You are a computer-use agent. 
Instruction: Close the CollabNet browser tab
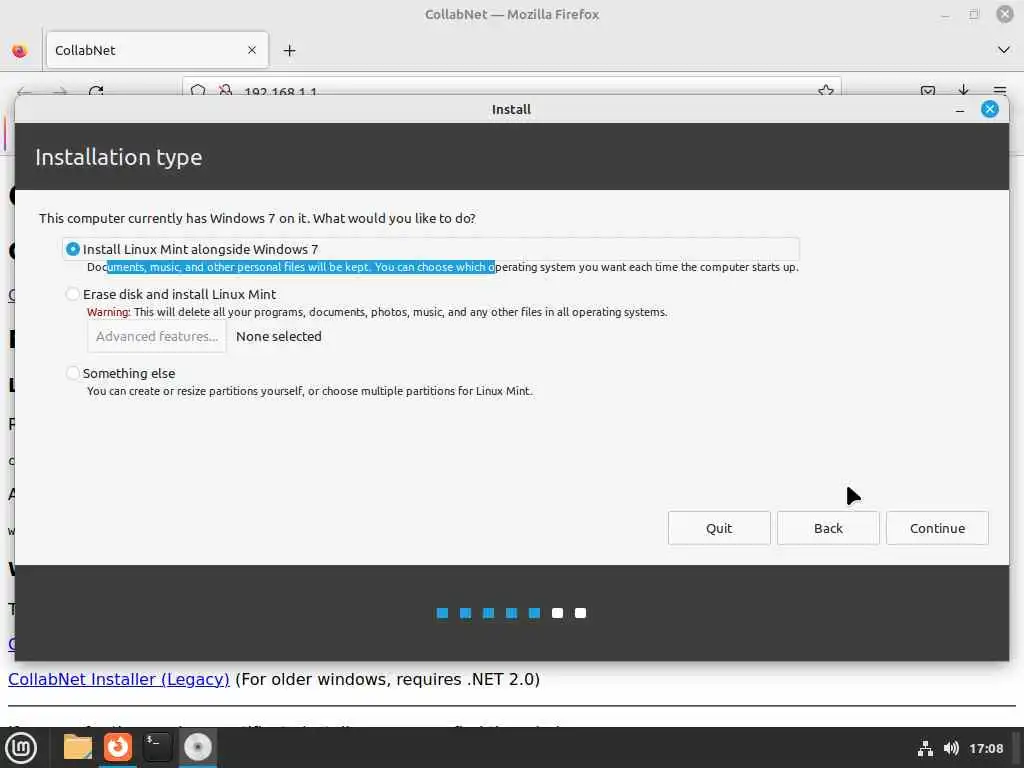coord(252,50)
